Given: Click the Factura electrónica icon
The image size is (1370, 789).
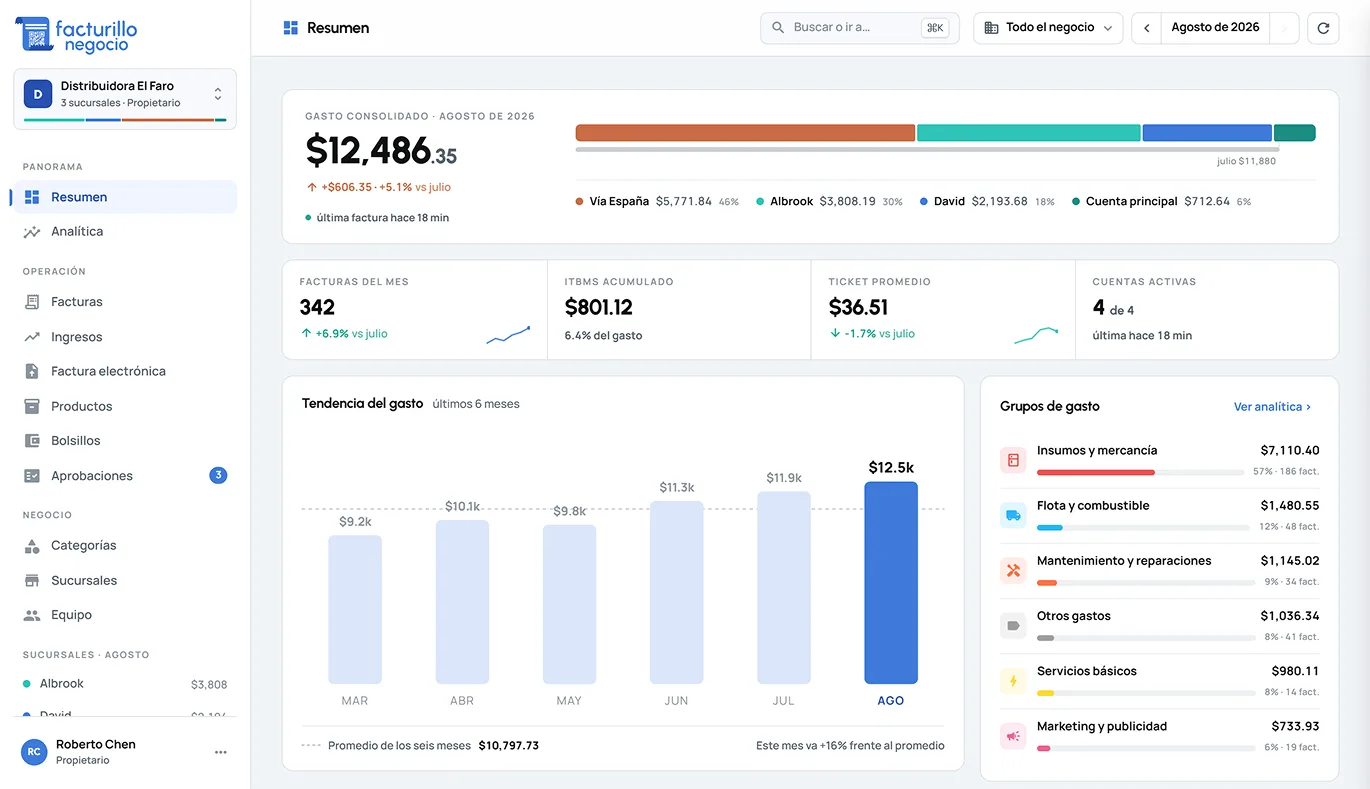Looking at the screenshot, I should click(32, 371).
